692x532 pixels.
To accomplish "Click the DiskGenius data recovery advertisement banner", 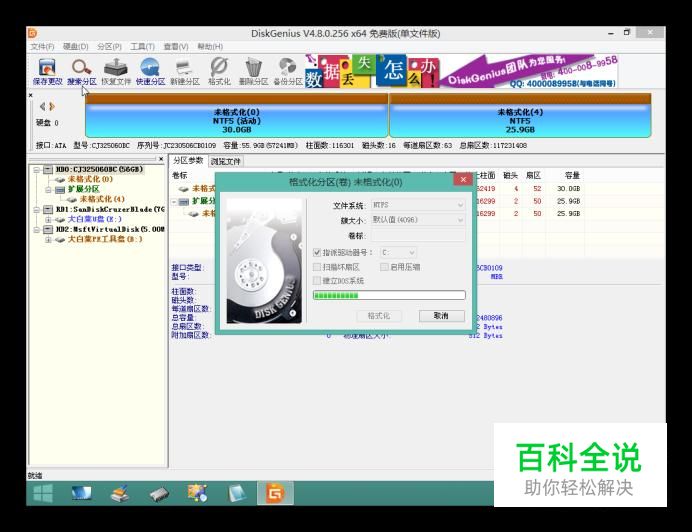I will point(461,71).
